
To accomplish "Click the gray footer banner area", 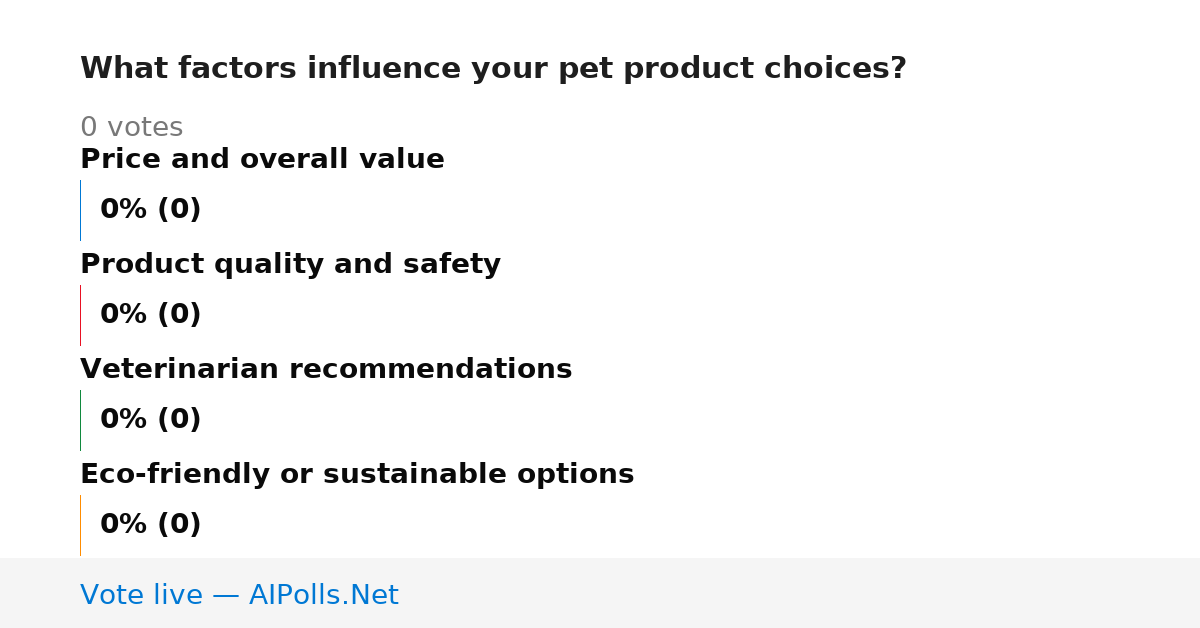I will click(x=600, y=593).
